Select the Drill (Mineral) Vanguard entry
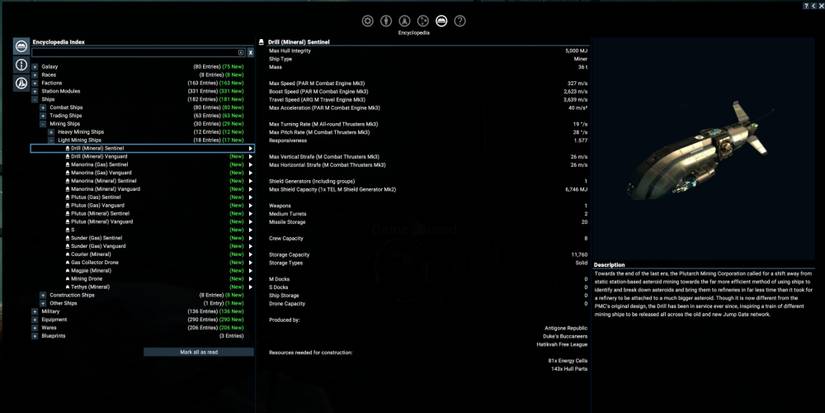Image resolution: width=825 pixels, height=413 pixels. pyautogui.click(x=143, y=157)
